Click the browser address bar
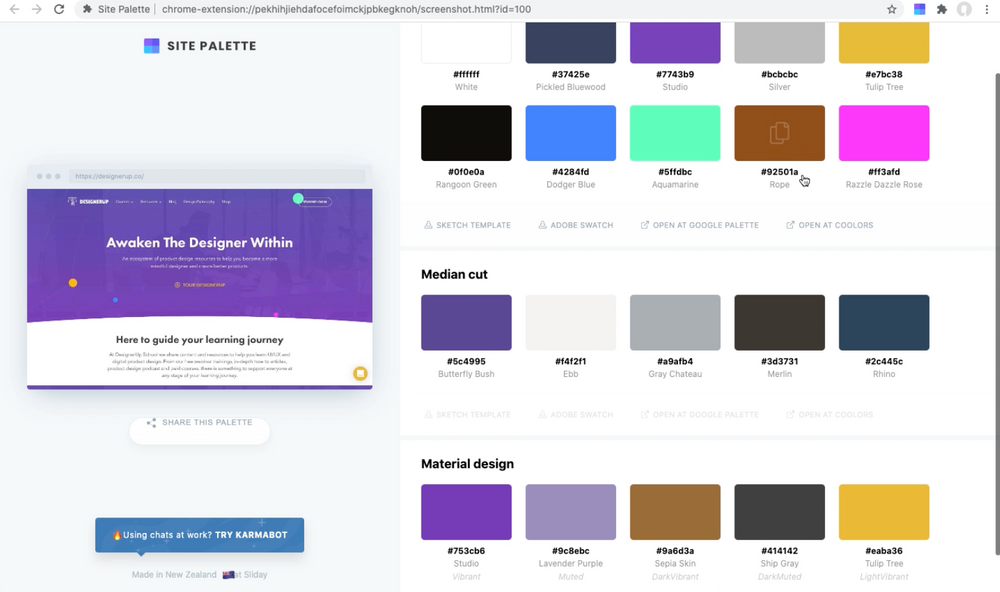This screenshot has width=1000, height=592. click(x=400, y=9)
